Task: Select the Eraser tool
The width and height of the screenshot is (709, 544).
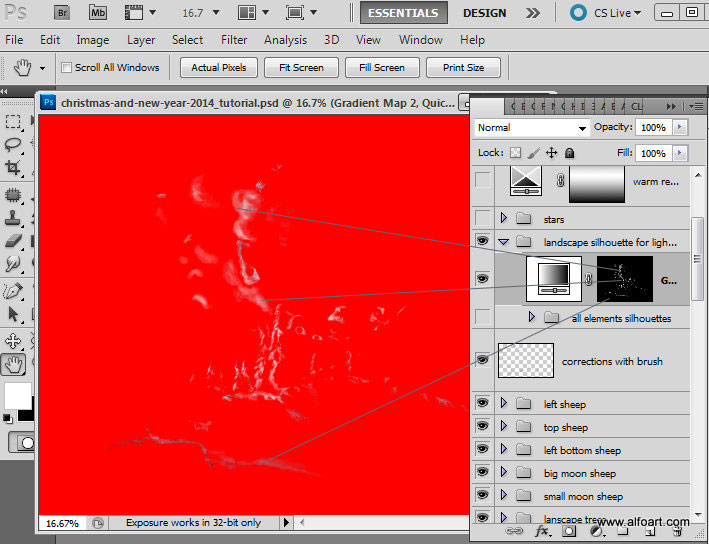Action: click(13, 241)
